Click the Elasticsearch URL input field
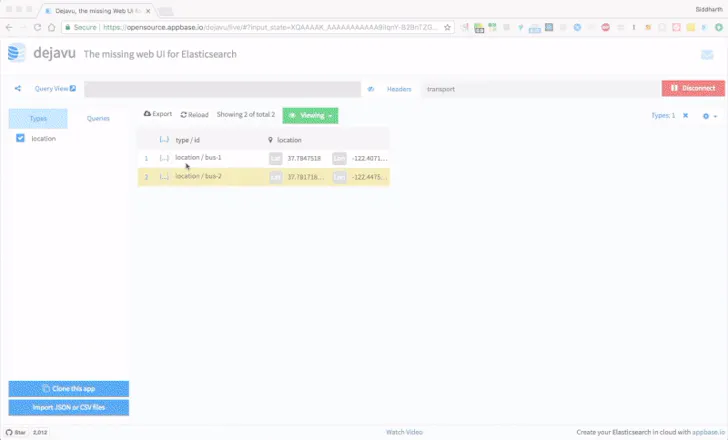This screenshot has width=728, height=440. point(222,89)
